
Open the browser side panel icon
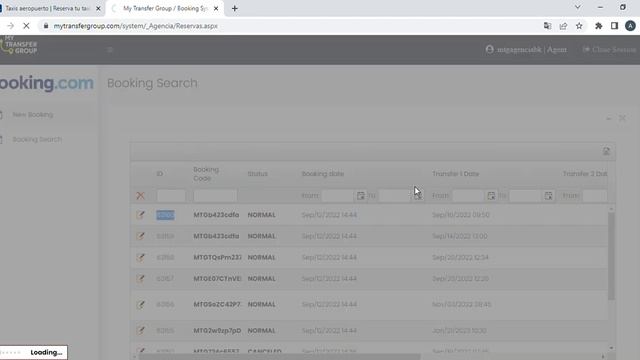point(614,26)
